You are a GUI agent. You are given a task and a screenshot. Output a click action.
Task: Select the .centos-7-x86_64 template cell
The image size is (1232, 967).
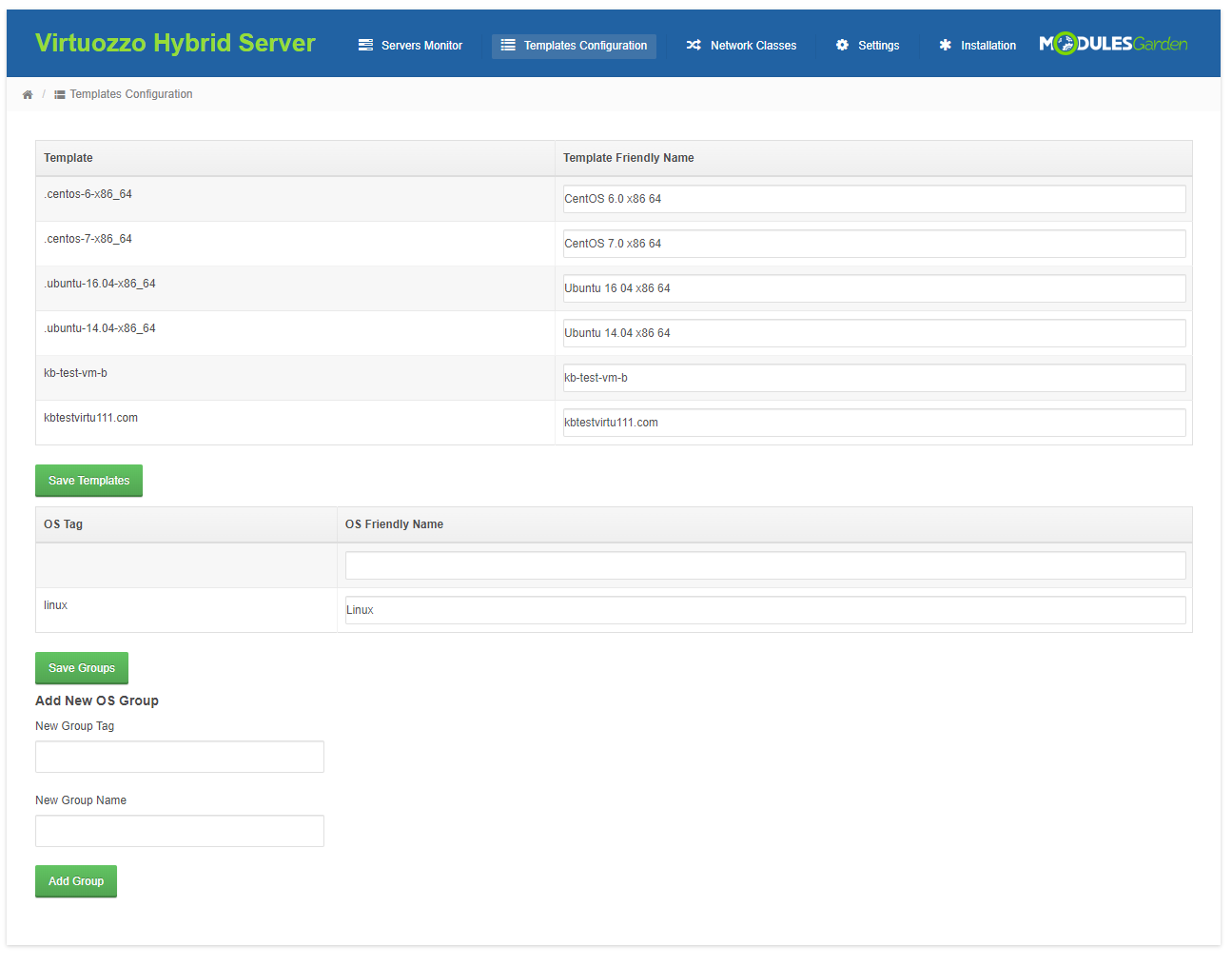[x=295, y=244]
